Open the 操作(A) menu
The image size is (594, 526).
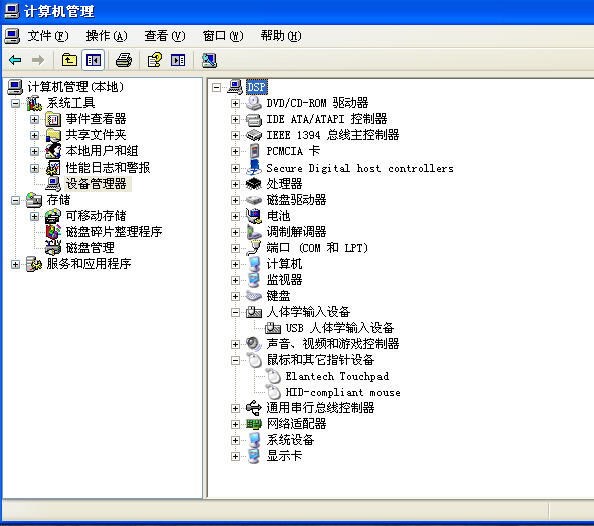click(106, 36)
